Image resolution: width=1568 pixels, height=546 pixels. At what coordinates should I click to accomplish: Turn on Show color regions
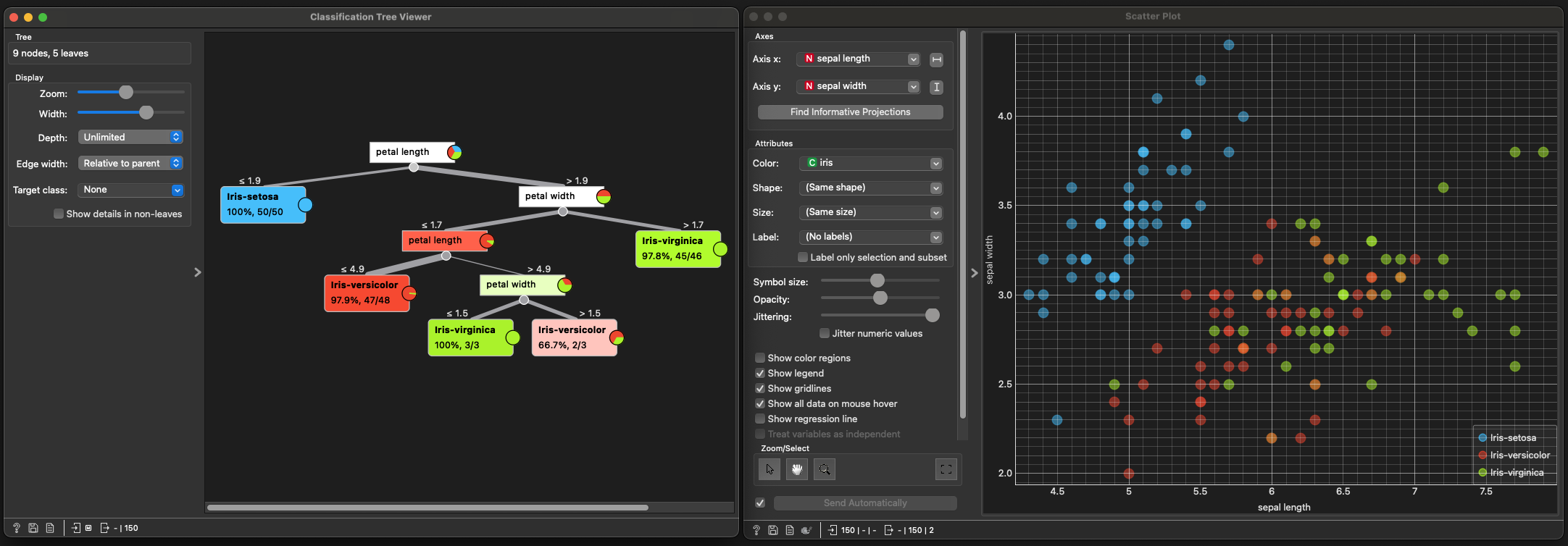point(760,358)
